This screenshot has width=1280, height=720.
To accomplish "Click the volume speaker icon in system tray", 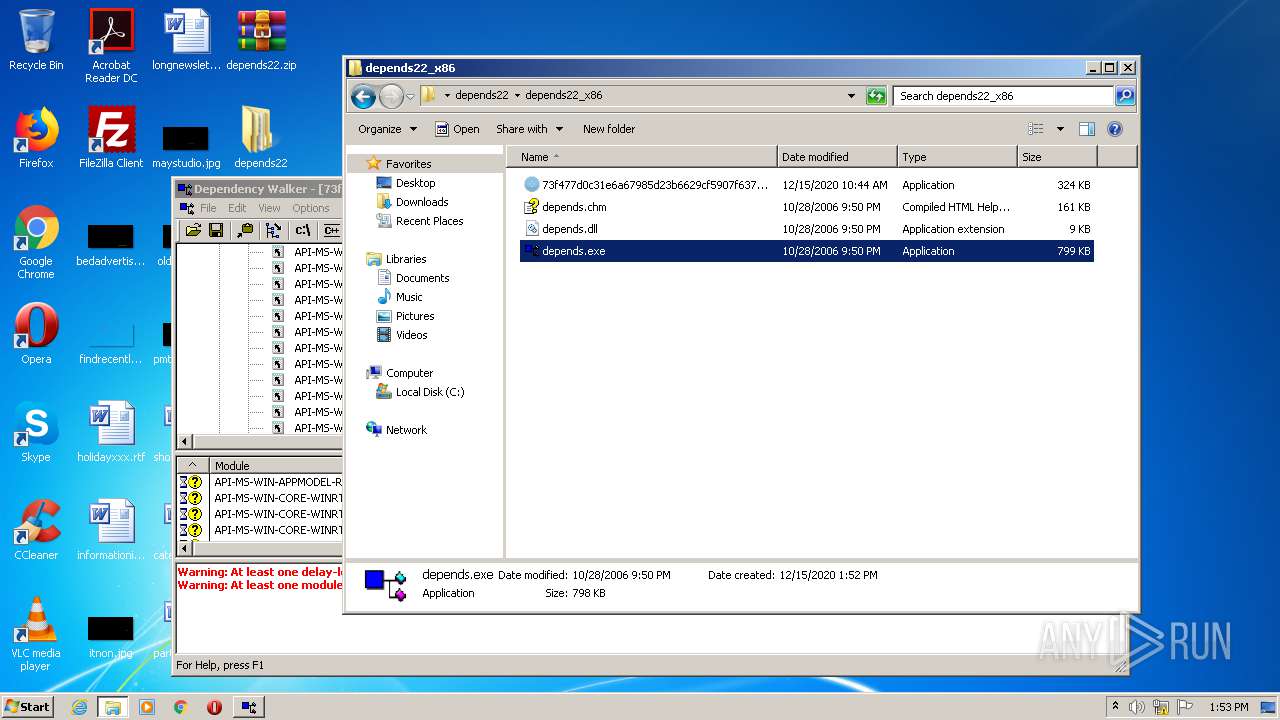I will pos(1137,707).
